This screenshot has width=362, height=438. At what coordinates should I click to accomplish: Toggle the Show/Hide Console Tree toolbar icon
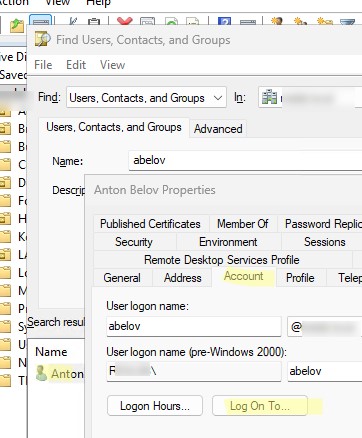[x=40, y=21]
